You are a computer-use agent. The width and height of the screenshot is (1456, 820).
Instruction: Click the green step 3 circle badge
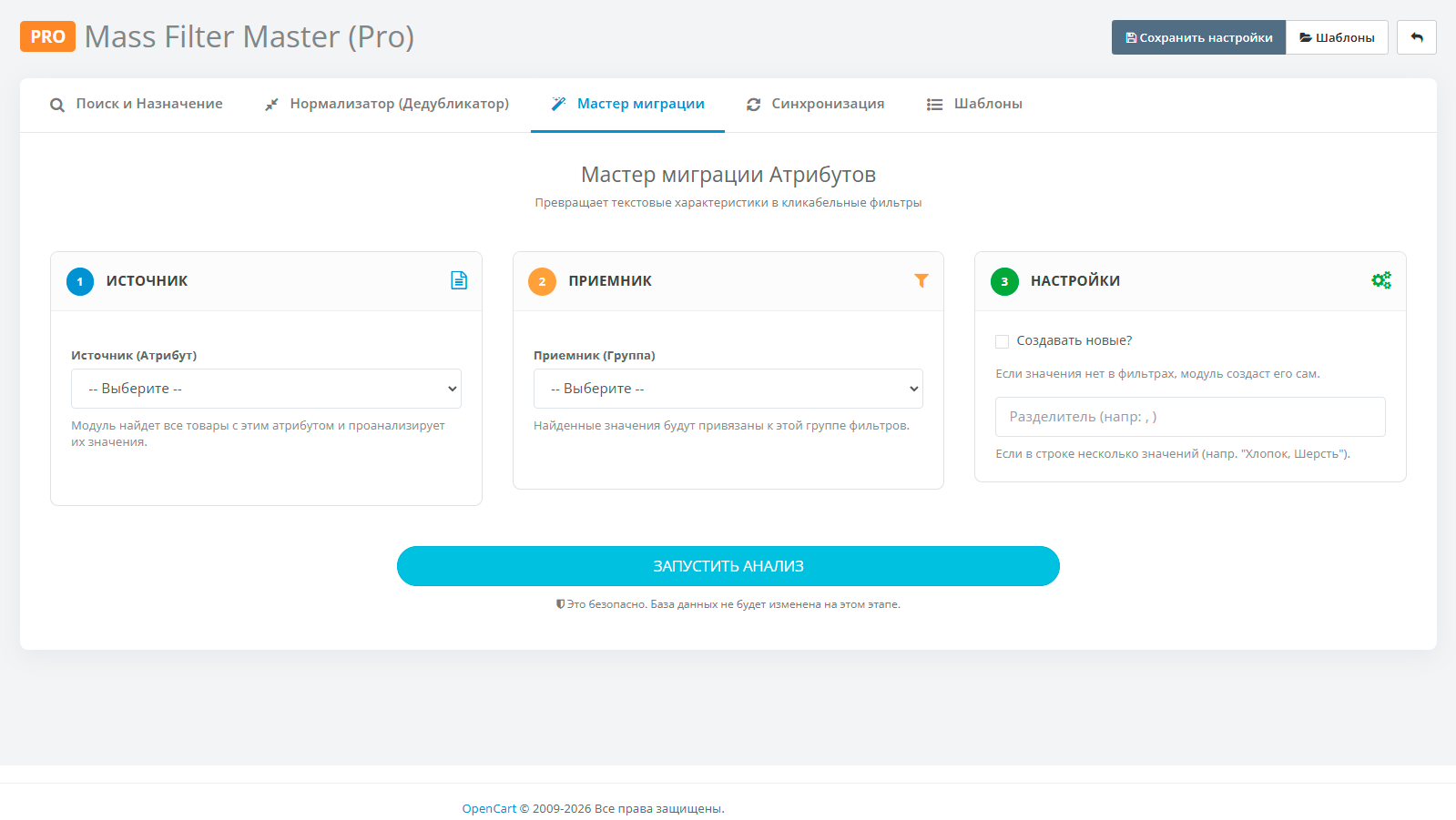pyautogui.click(x=1004, y=281)
